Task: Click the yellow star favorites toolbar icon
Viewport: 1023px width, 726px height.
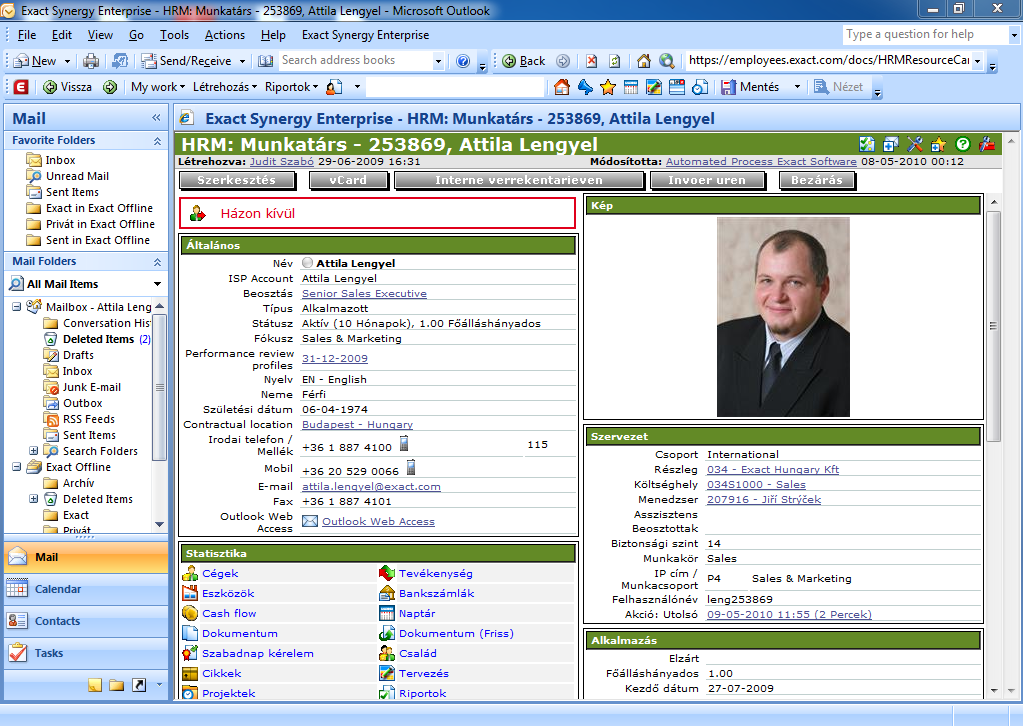Action: point(608,87)
